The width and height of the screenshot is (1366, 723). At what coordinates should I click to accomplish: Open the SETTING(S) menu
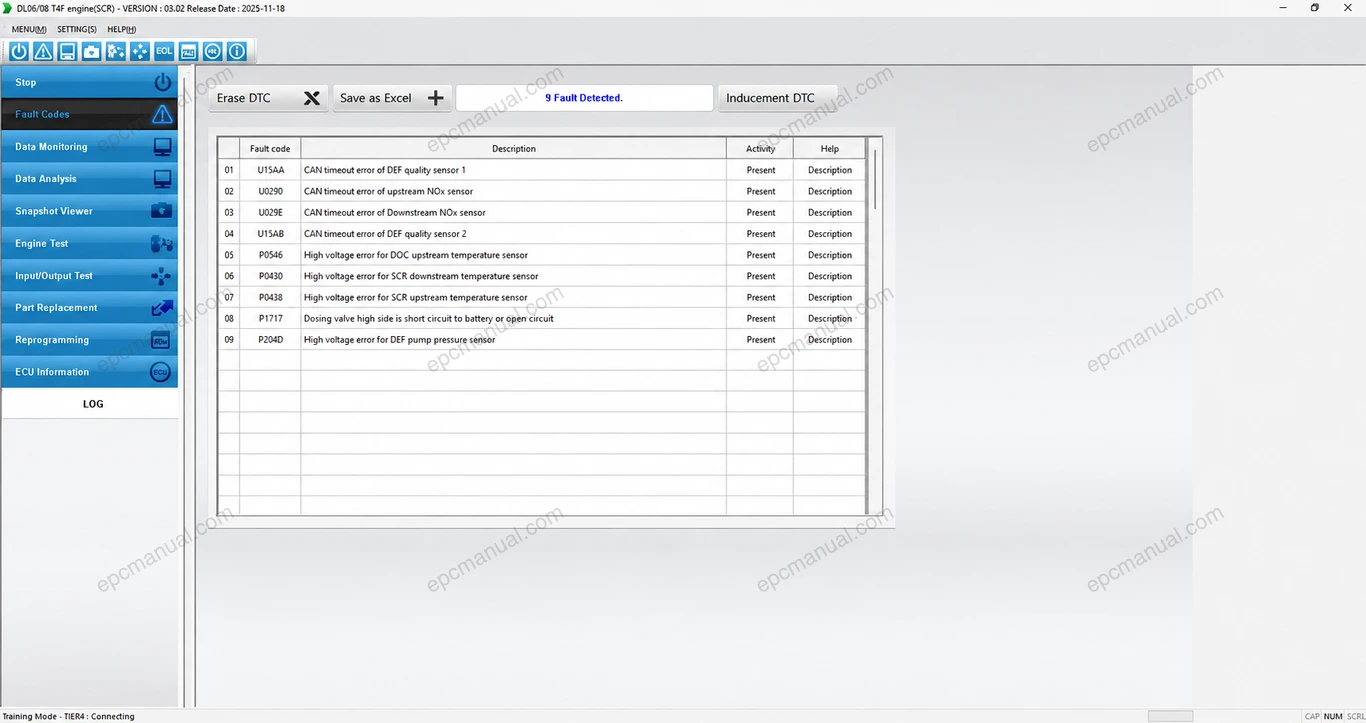click(77, 29)
